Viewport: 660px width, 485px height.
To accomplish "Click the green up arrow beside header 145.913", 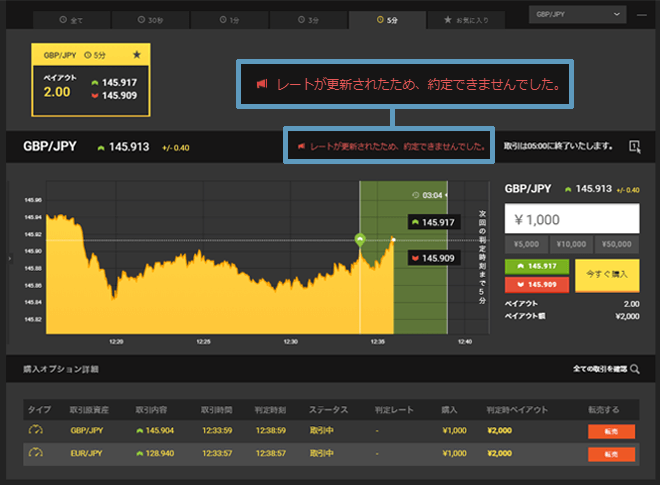I will [101, 148].
